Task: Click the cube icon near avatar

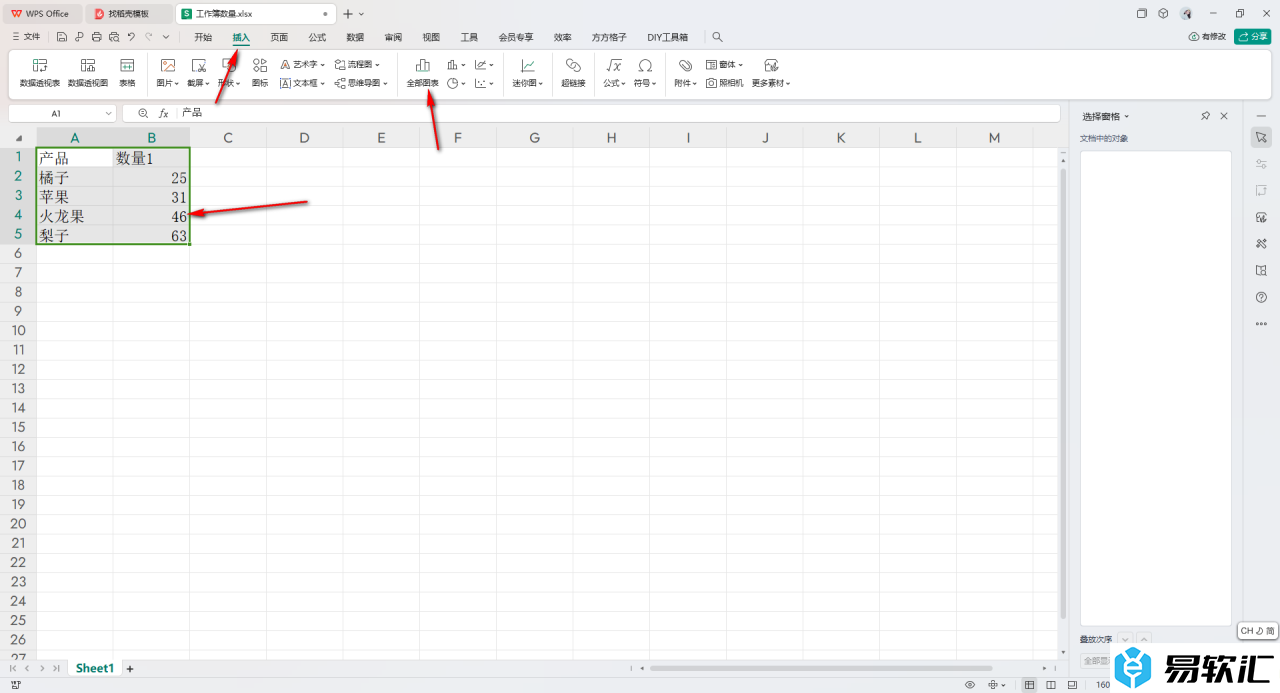Action: click(x=1163, y=13)
